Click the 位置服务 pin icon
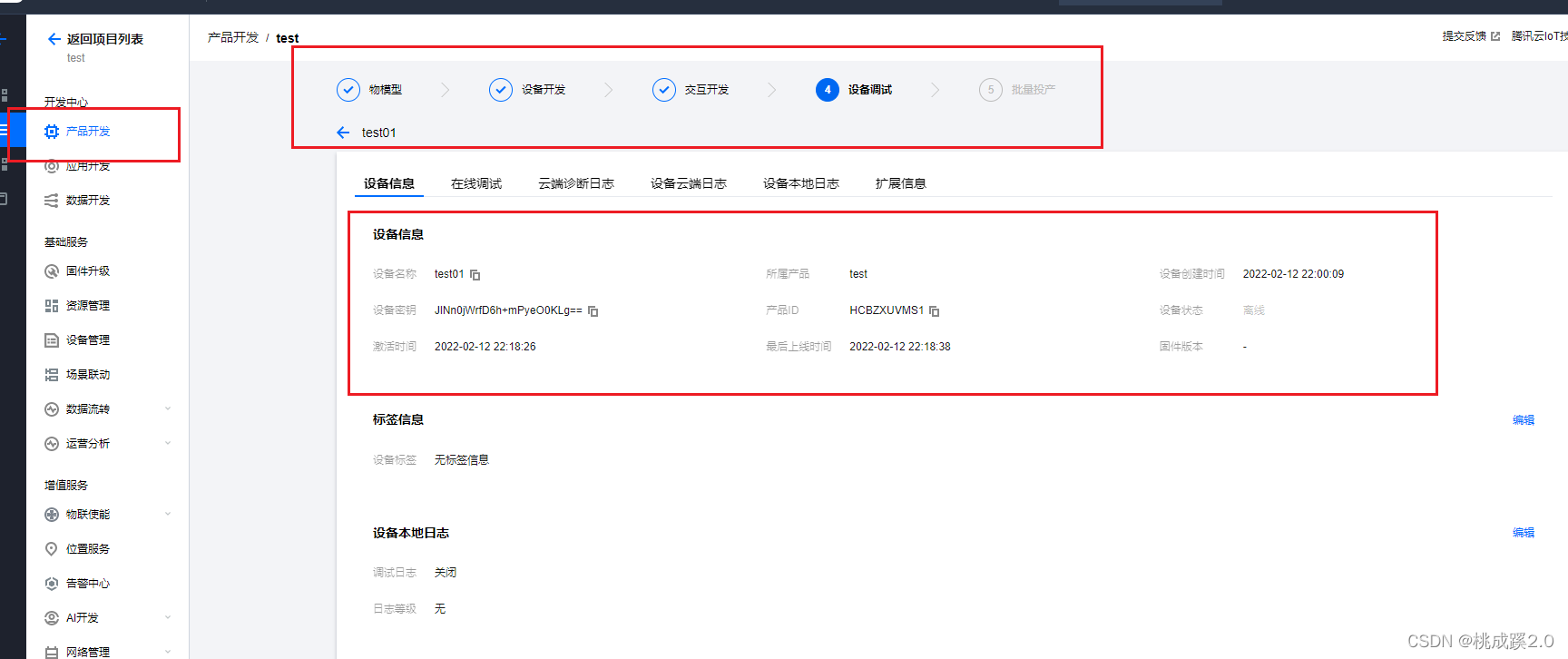Screen dimensions: 1568x659 point(52,549)
